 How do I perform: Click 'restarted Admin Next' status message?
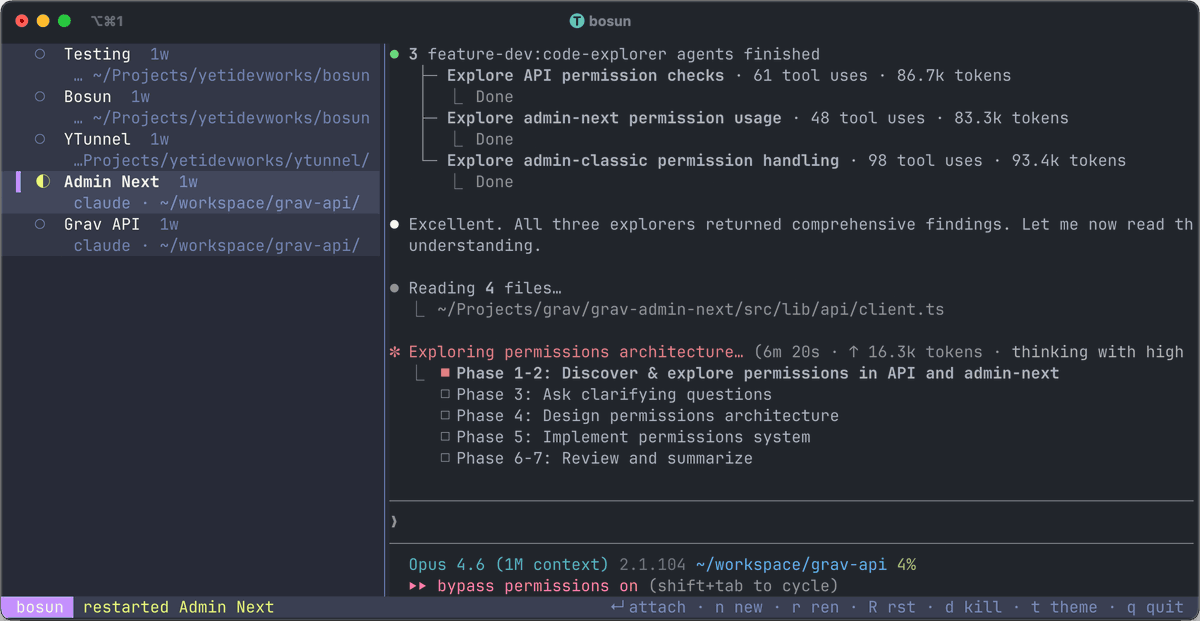pyautogui.click(x=178, y=607)
